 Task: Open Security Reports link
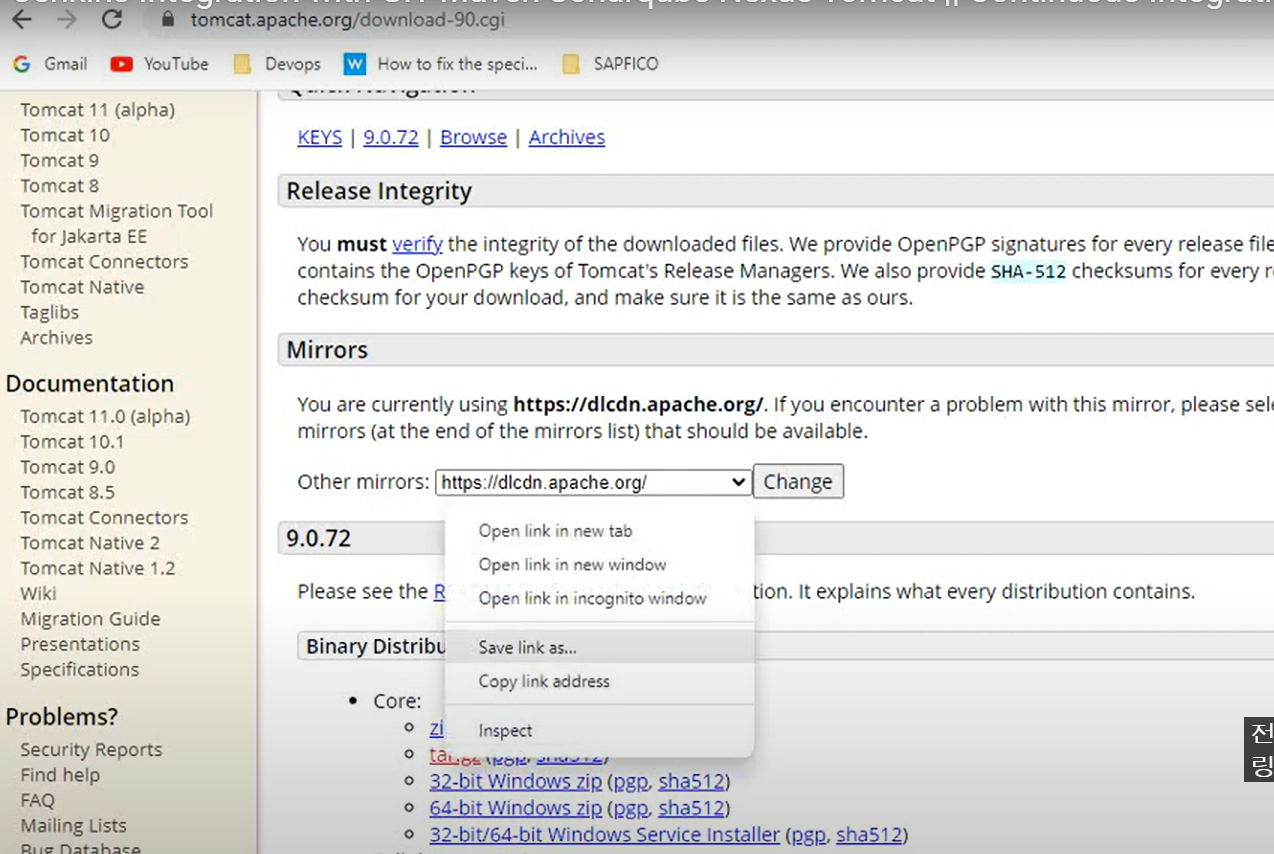pyautogui.click(x=91, y=750)
